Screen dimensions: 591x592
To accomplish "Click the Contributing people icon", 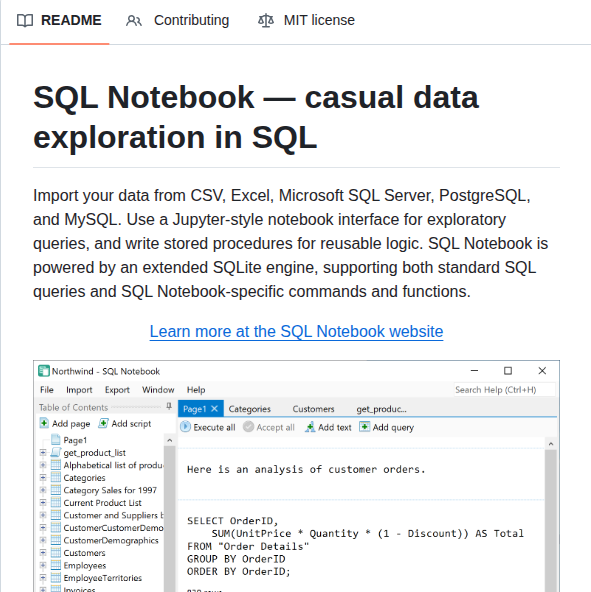I will pyautogui.click(x=134, y=21).
